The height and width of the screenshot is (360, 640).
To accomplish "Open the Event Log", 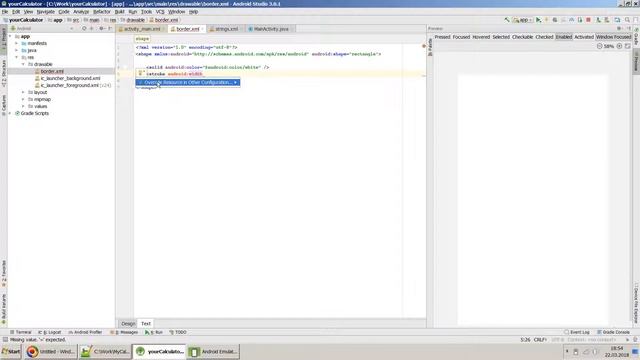I will click(x=576, y=332).
